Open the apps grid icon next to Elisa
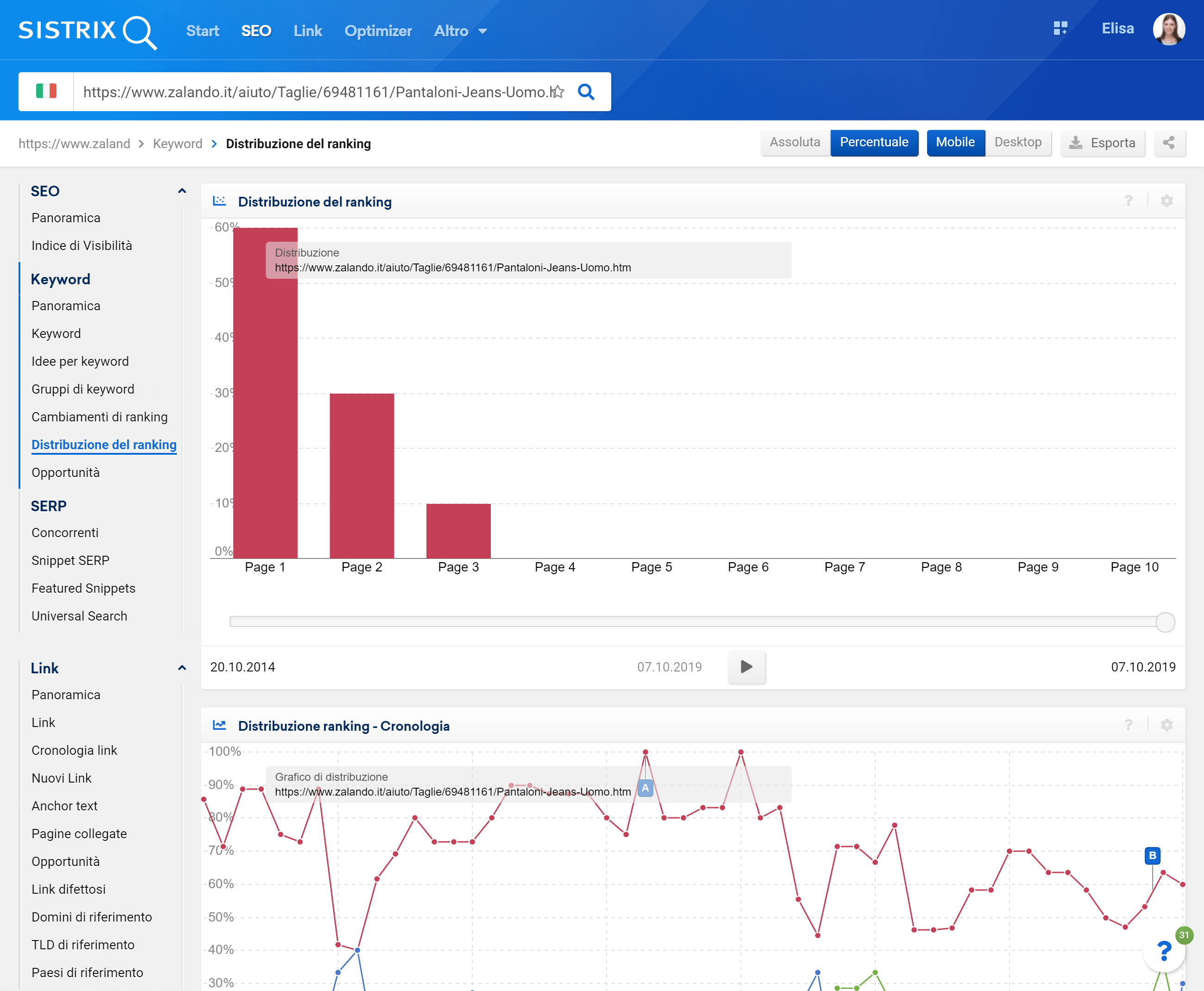Screen dimensions: 1204x991 tap(1060, 29)
